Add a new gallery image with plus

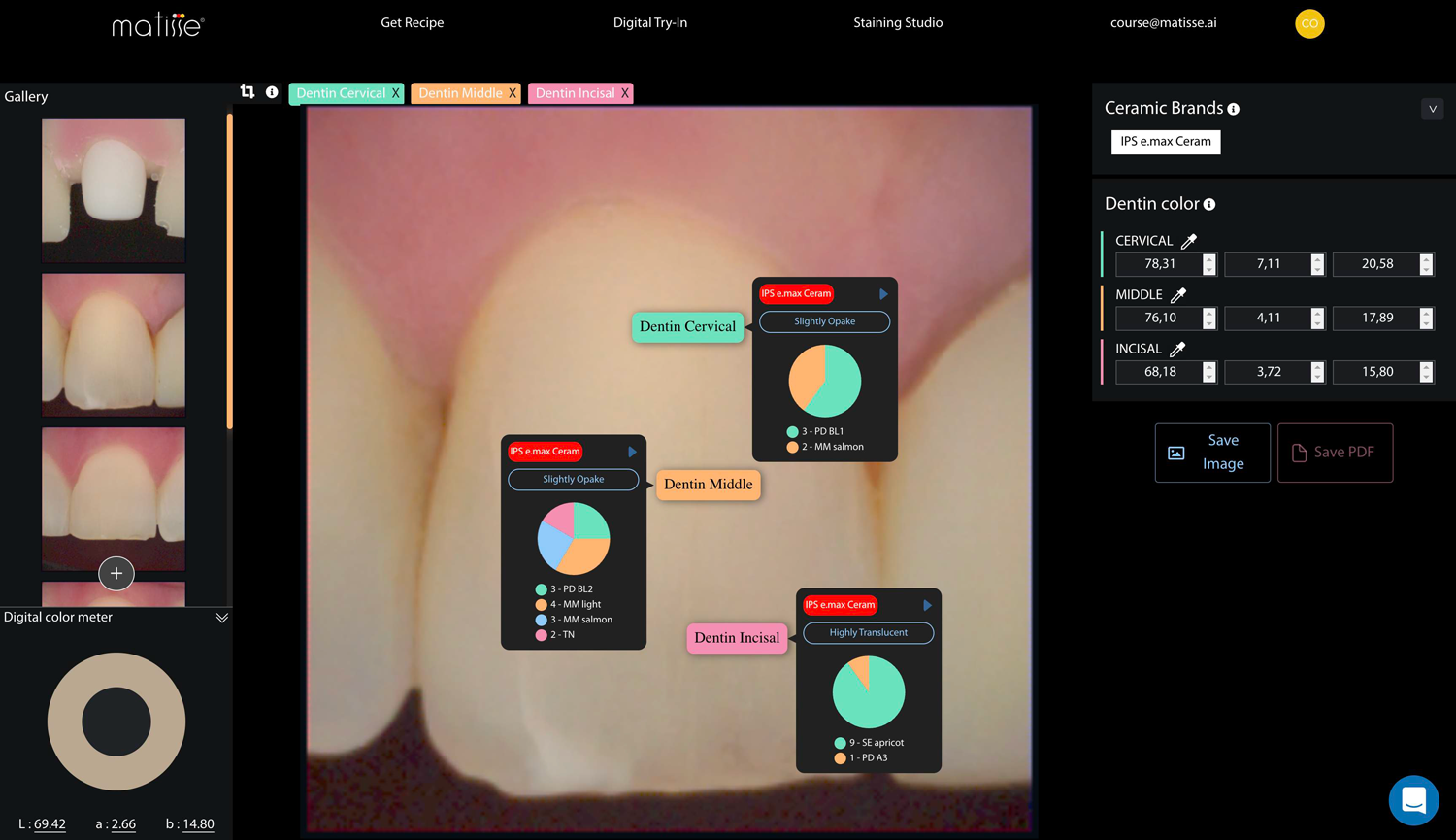click(x=116, y=573)
